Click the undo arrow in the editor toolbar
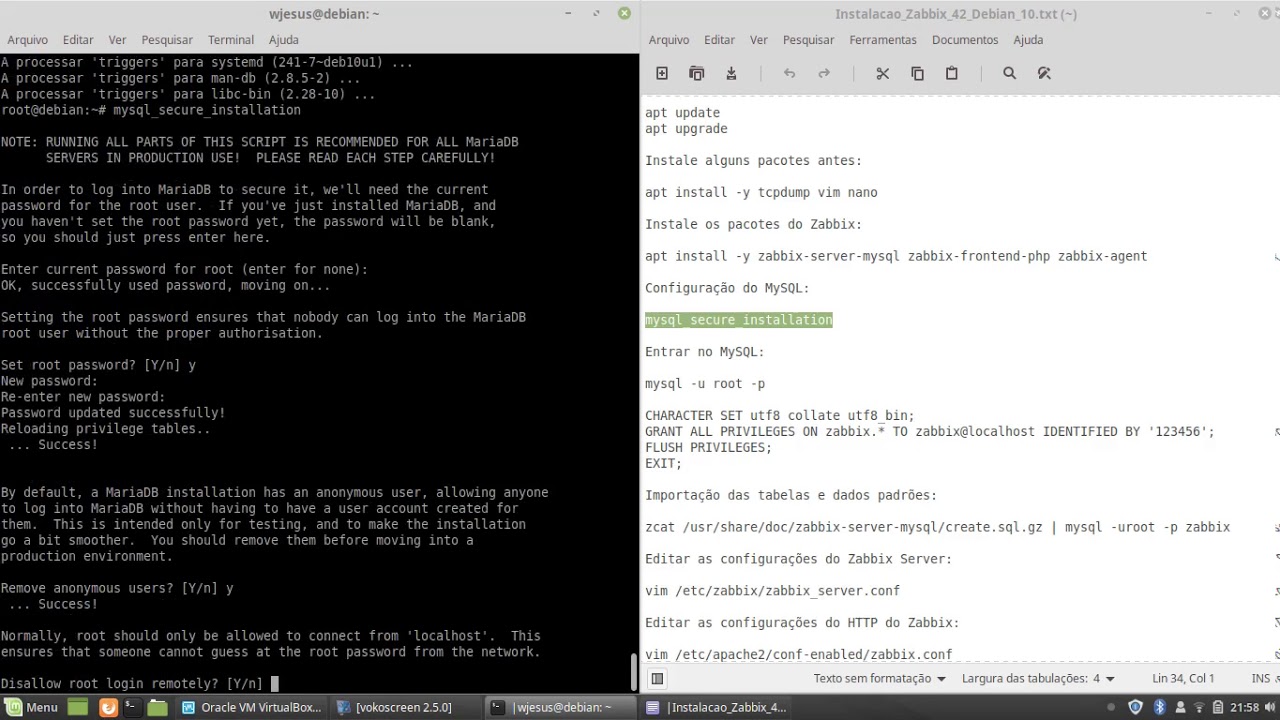Viewport: 1280px width, 720px height. point(789,73)
